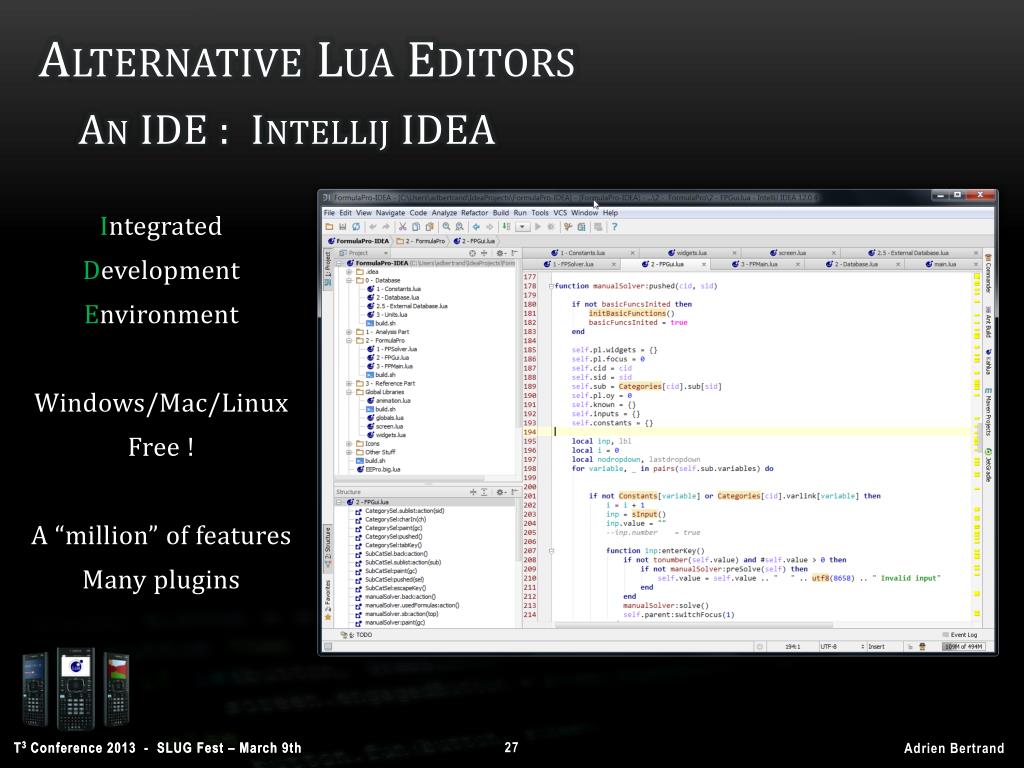Viewport: 1024px width, 768px height.
Task: Click FormulaPro-IDEA breadcrumb in navigation bar
Action: click(358, 241)
